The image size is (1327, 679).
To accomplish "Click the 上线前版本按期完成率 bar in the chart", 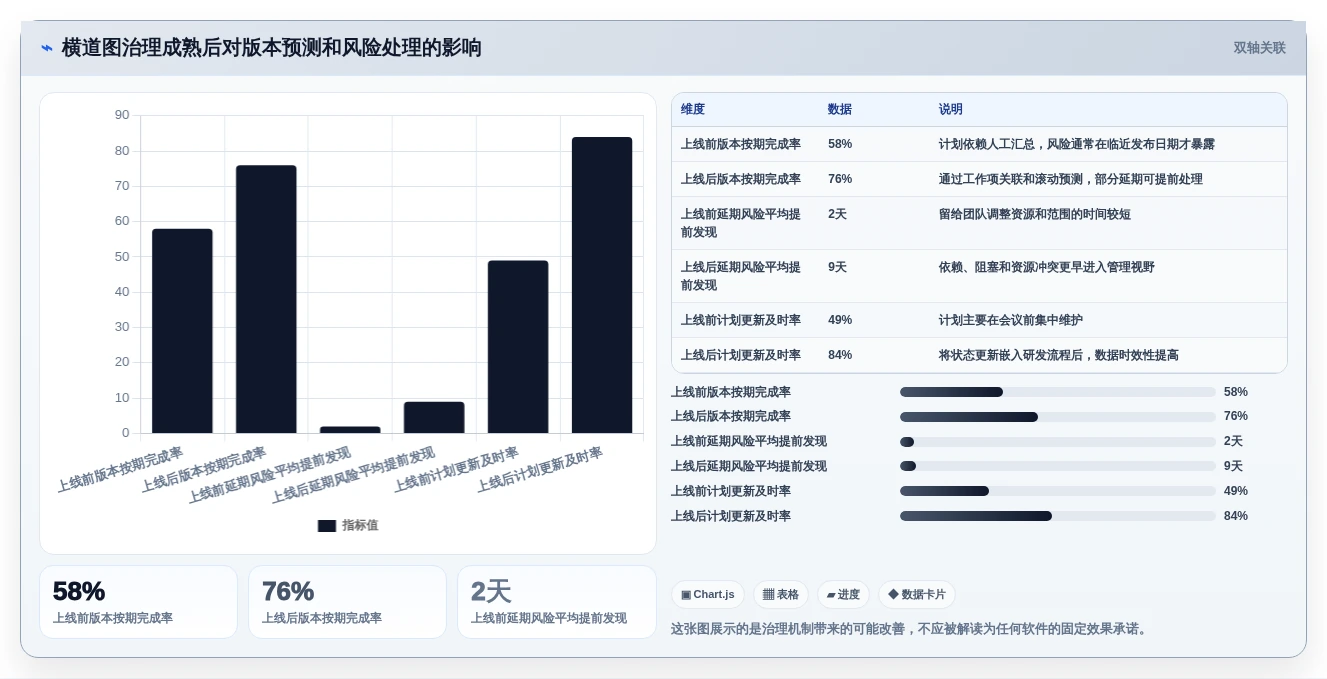I will pos(182,331).
